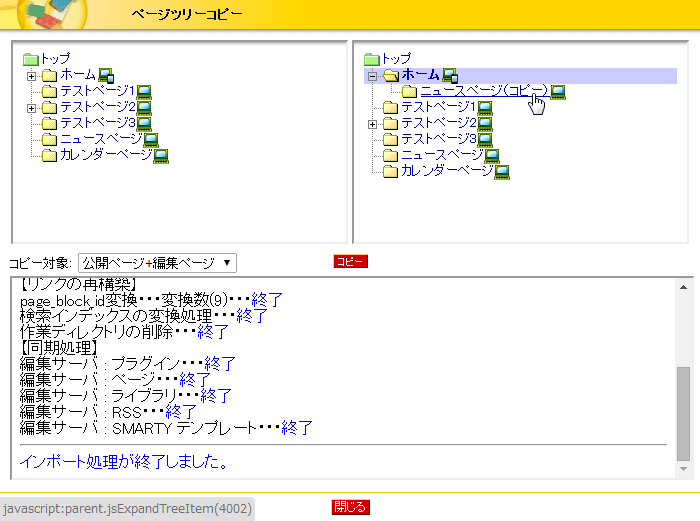This screenshot has height=521, width=700.
Task: Click folder icon of テストページ2 in right tree
Action: click(391, 124)
